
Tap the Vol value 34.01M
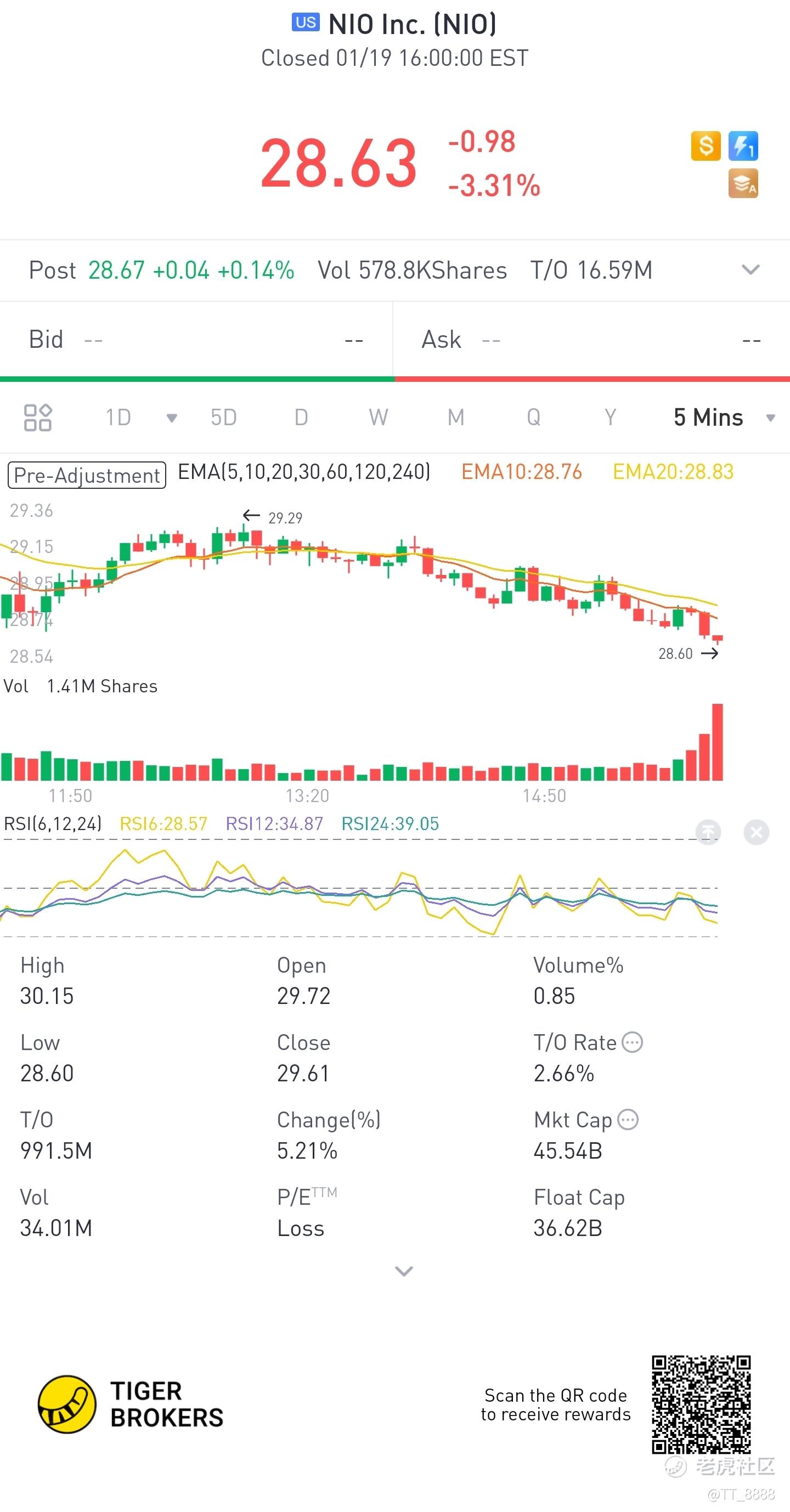click(x=57, y=1228)
